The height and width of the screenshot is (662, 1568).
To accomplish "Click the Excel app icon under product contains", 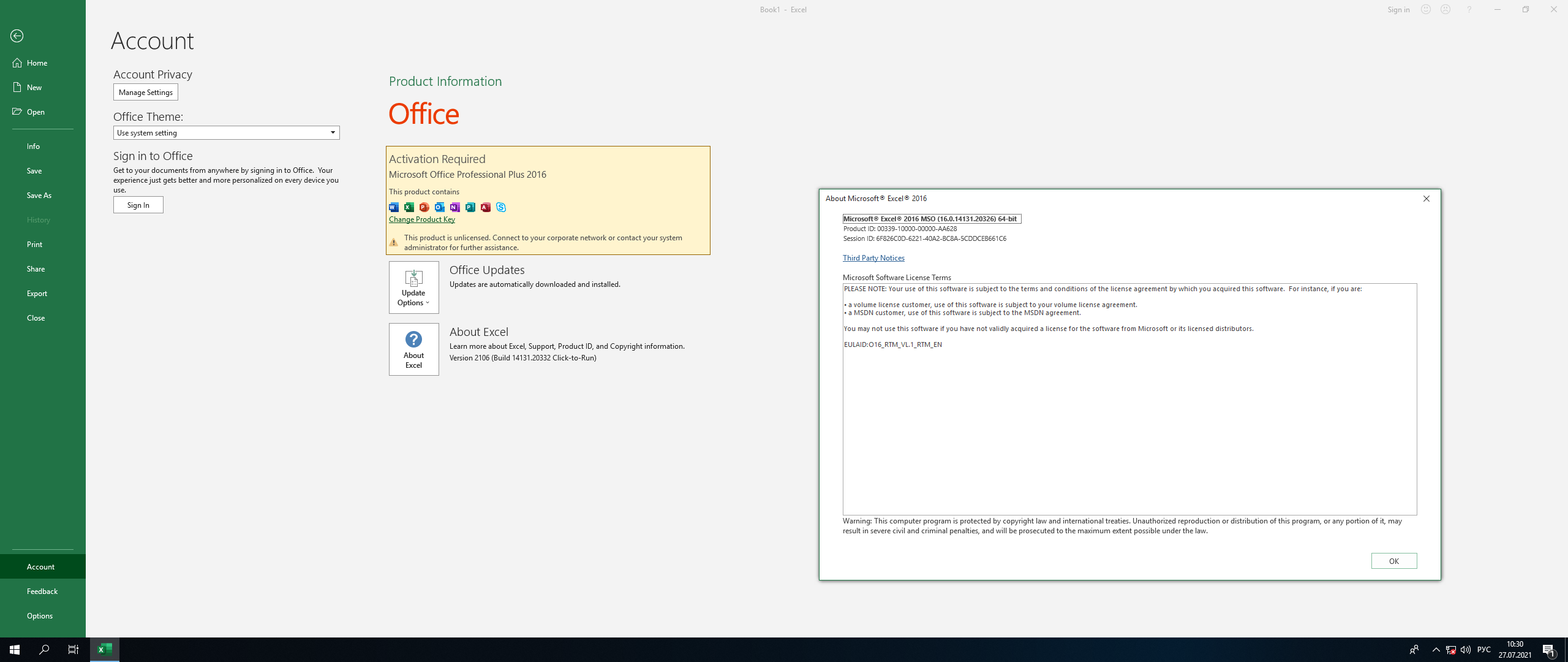I will click(x=409, y=207).
